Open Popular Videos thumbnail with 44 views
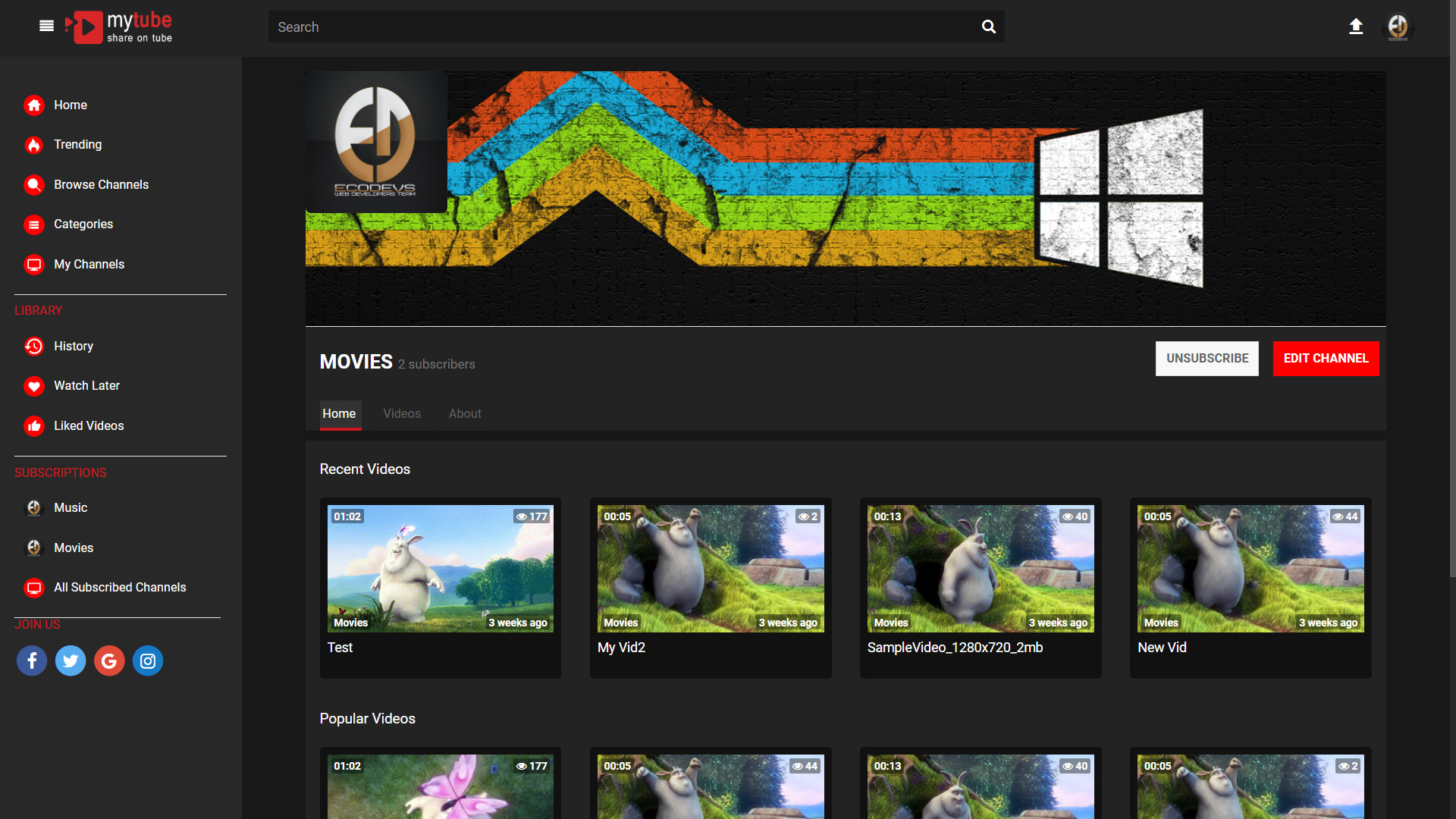This screenshot has width=1456, height=819. click(x=711, y=786)
